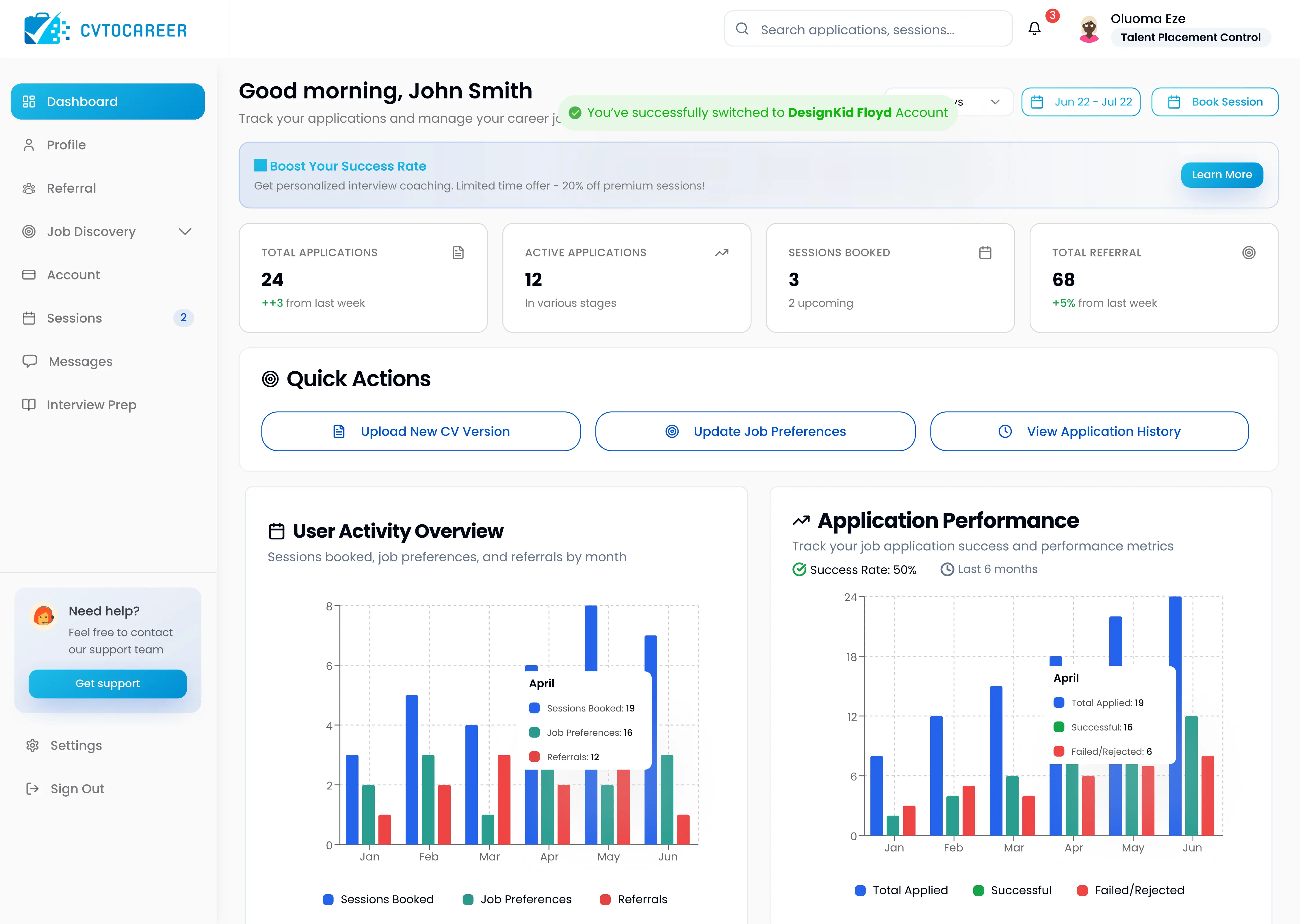Click the Book Session button
The height and width of the screenshot is (924, 1300).
point(1214,102)
